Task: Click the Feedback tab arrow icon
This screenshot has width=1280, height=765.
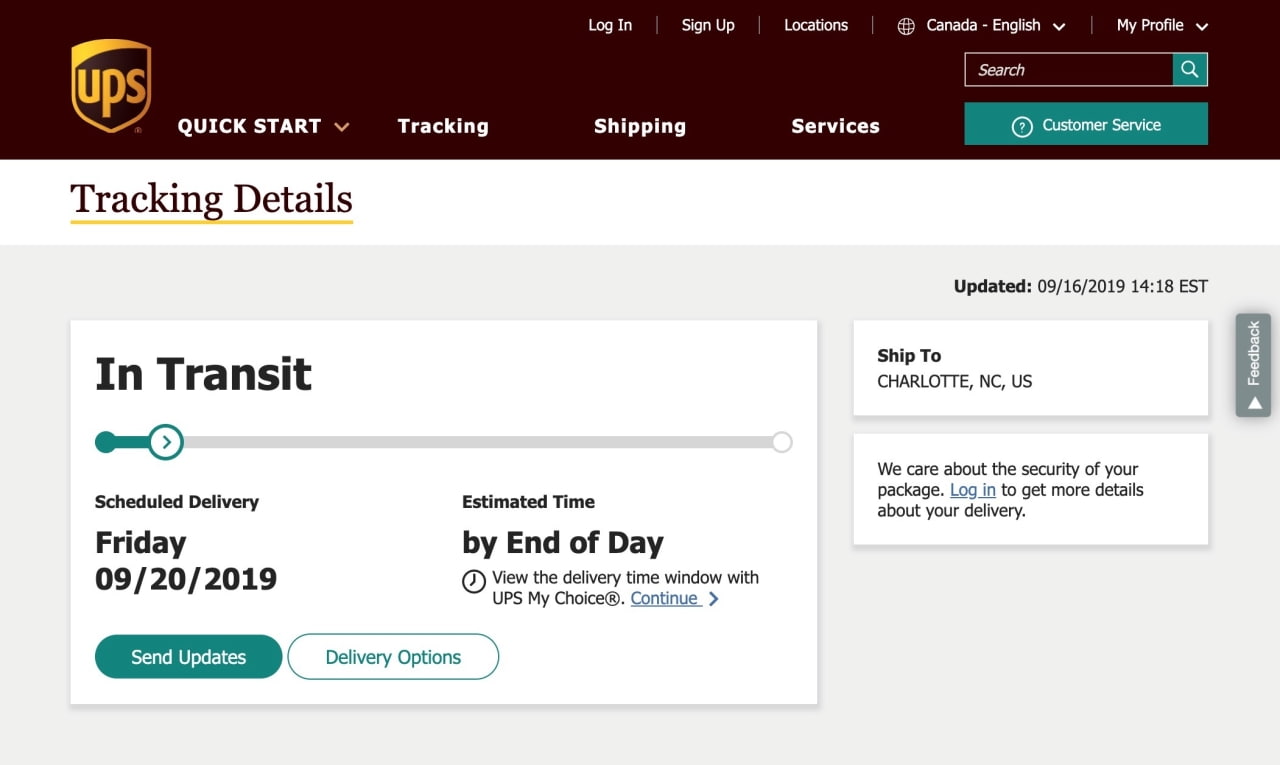Action: tap(1254, 402)
